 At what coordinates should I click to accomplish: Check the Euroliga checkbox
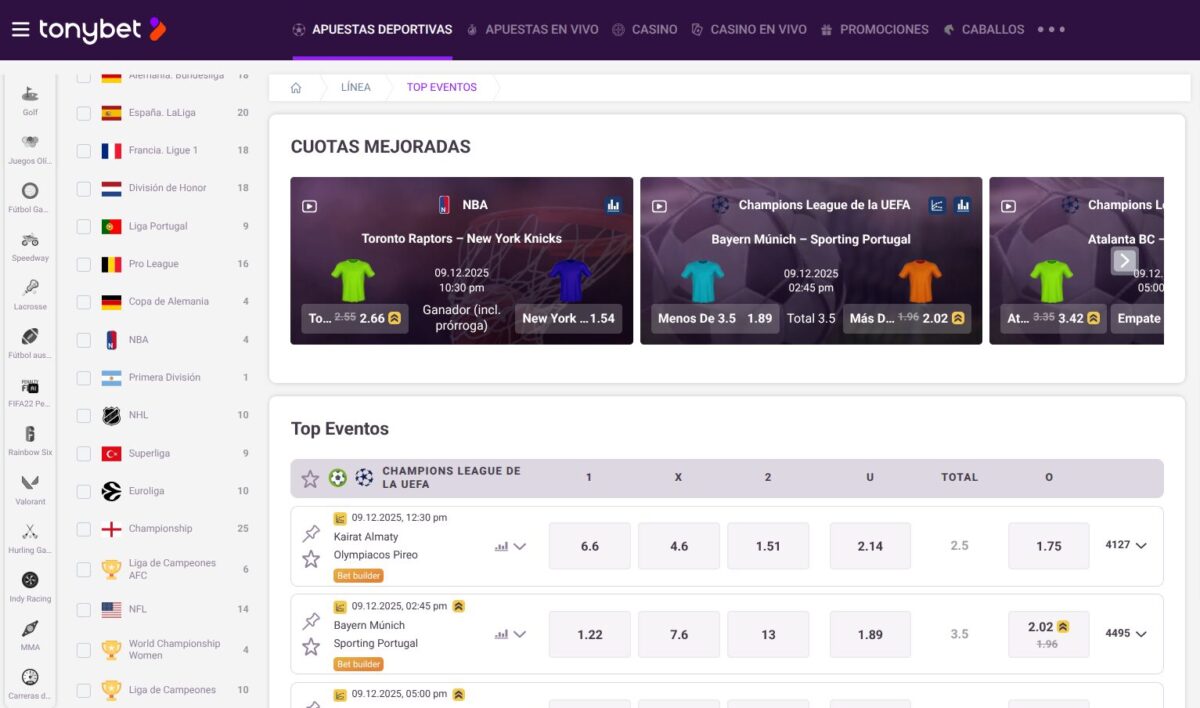[x=84, y=492]
